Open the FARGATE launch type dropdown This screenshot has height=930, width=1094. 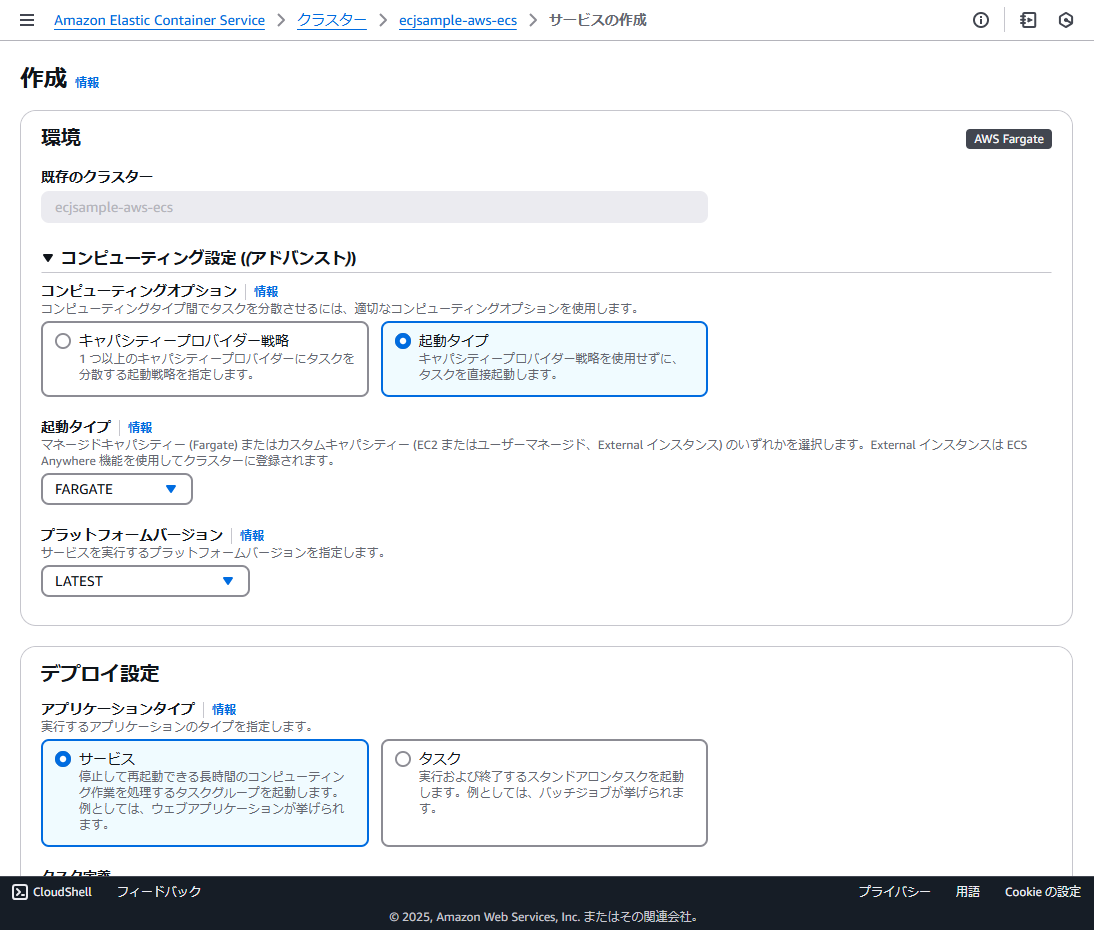coord(117,489)
